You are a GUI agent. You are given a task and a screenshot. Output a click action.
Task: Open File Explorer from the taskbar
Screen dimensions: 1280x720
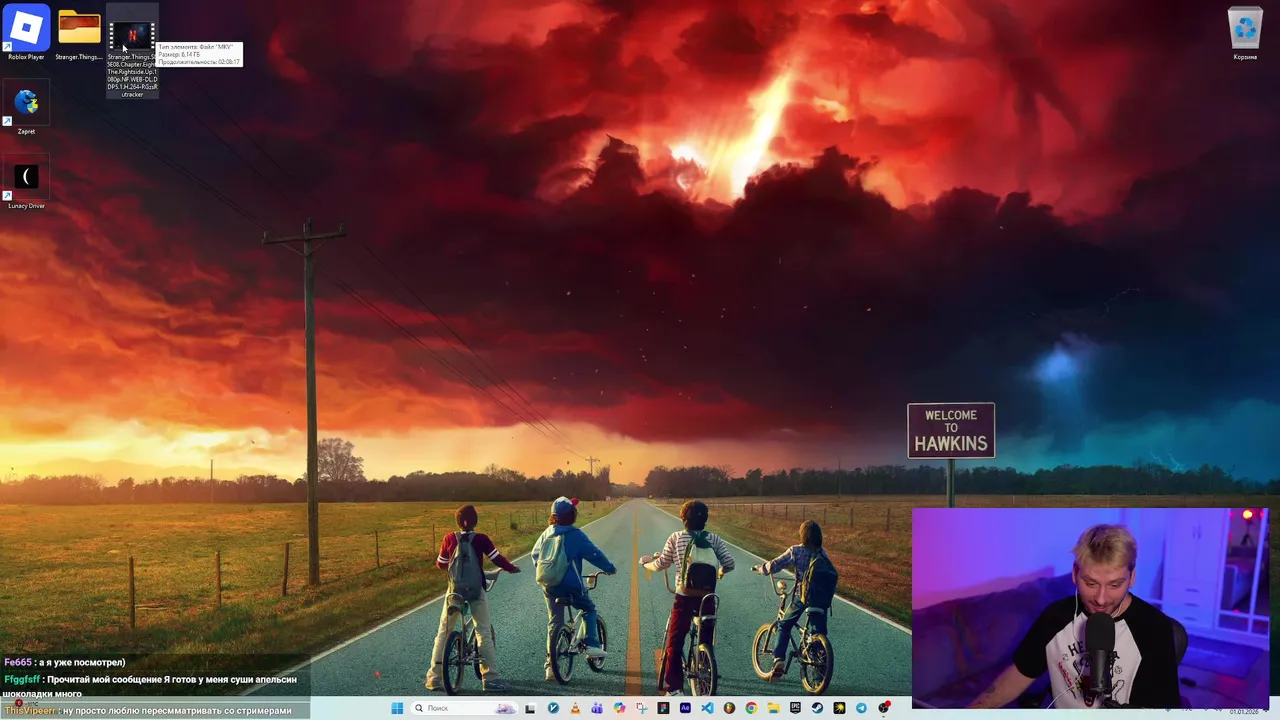pos(773,708)
